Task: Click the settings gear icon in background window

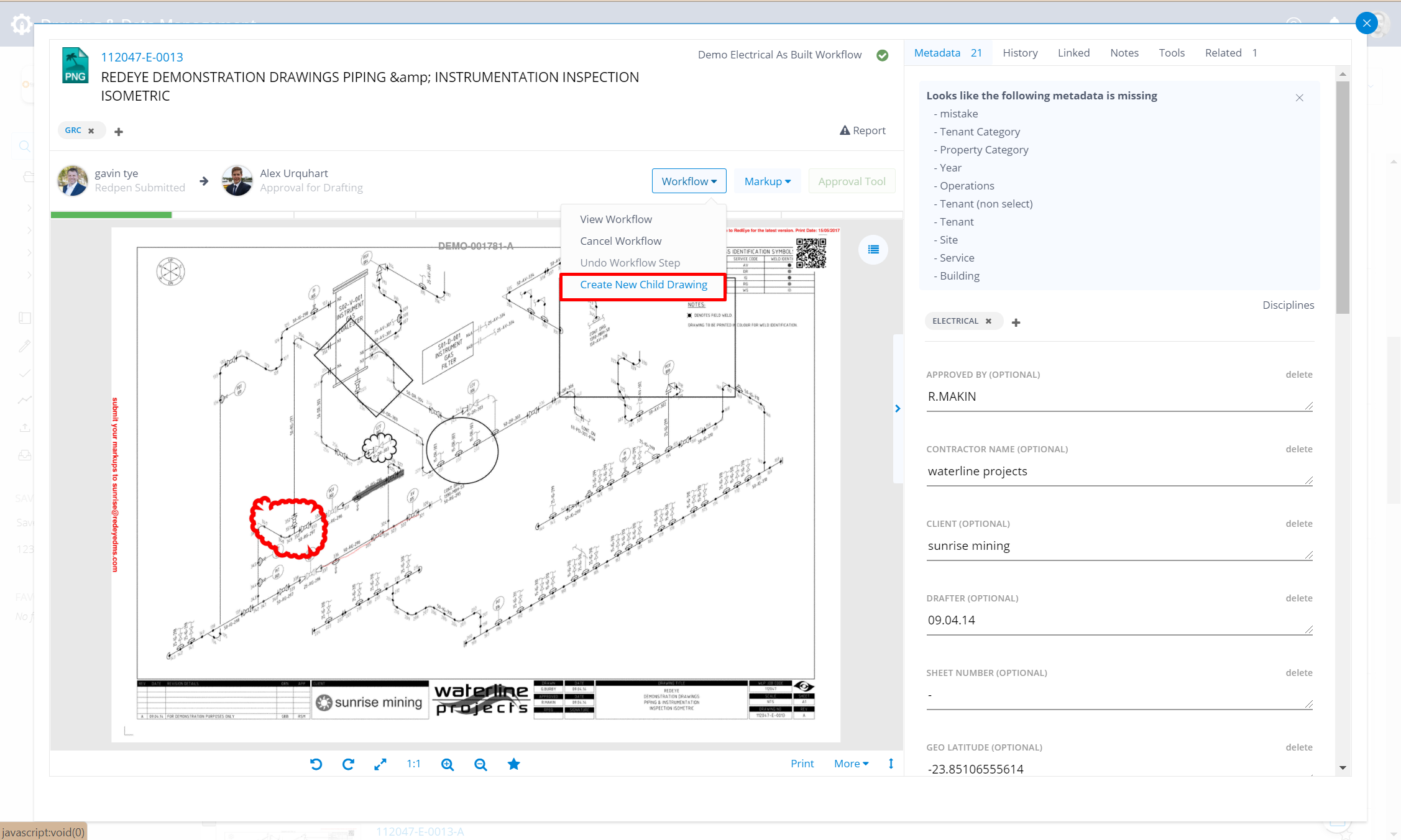Action: tap(22, 24)
